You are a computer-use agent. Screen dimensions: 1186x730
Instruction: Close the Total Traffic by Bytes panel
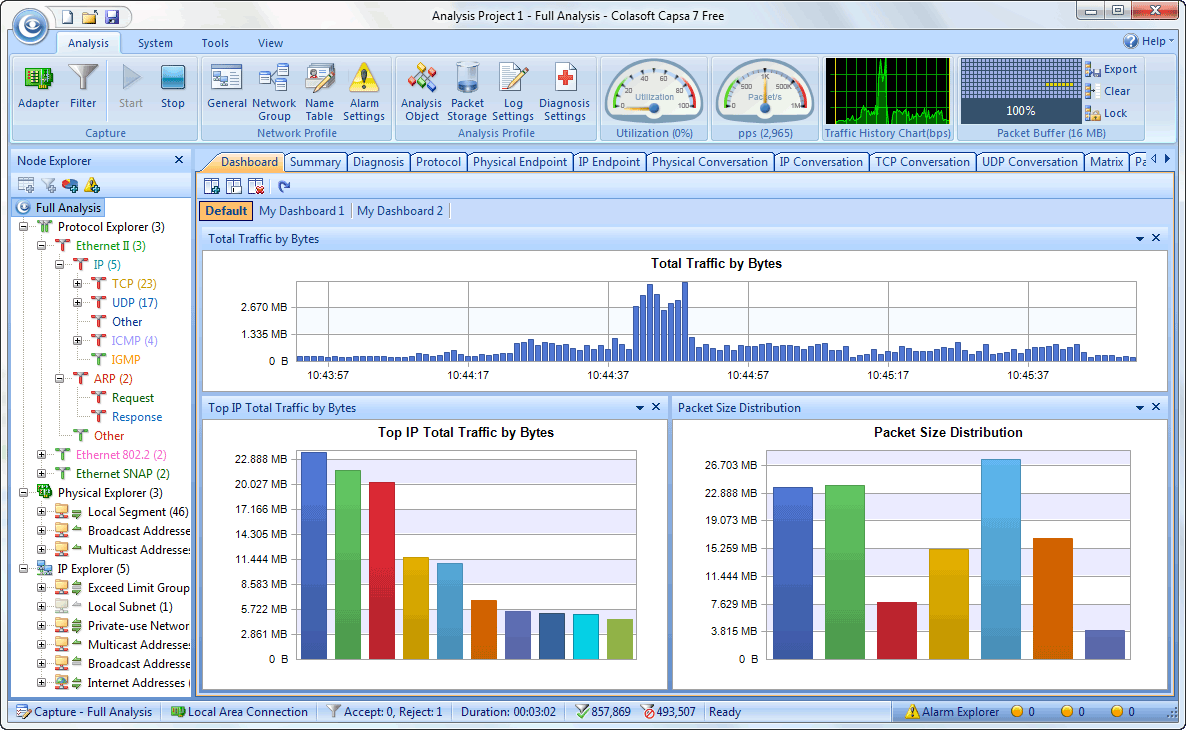[x=1156, y=238]
